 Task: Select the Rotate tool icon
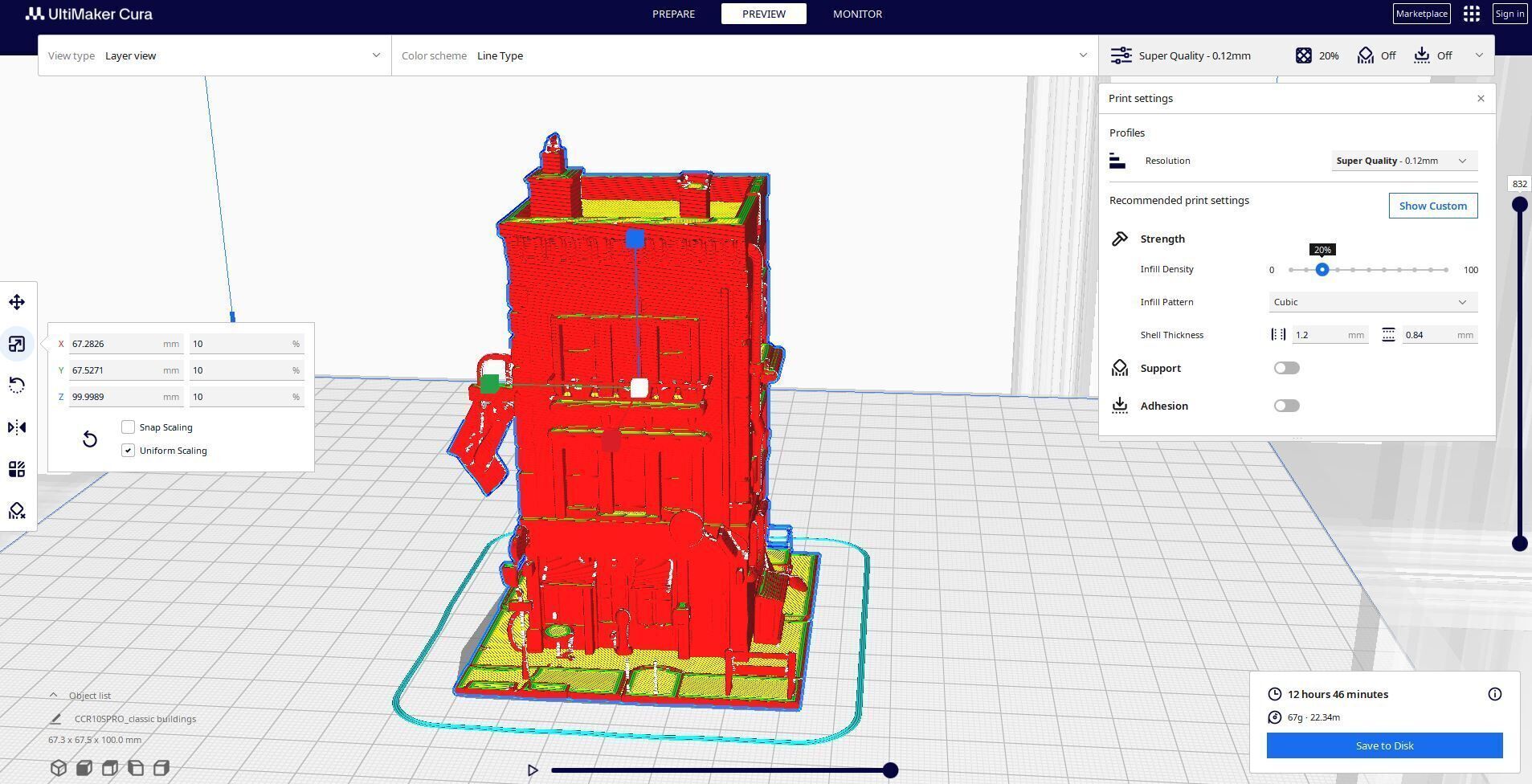tap(17, 386)
